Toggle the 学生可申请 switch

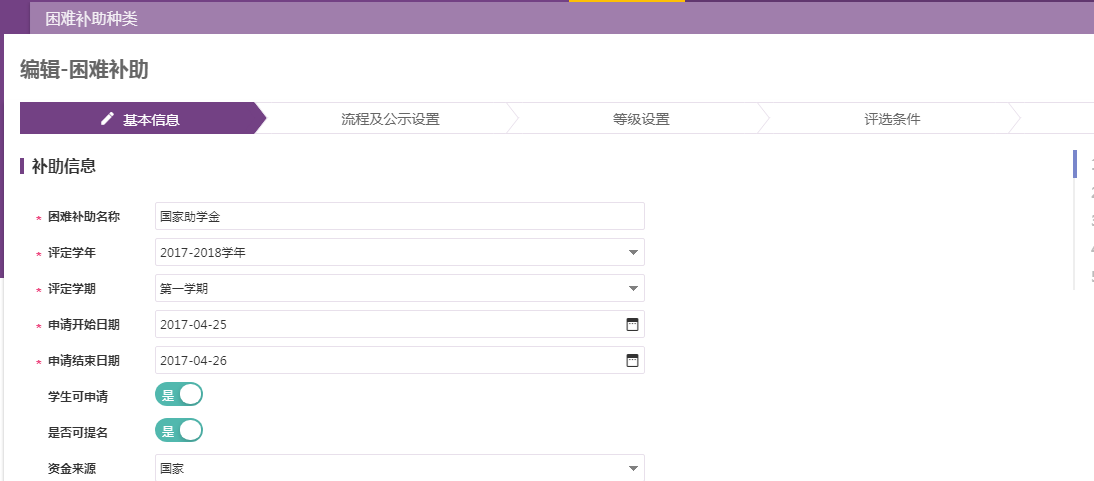click(x=179, y=394)
